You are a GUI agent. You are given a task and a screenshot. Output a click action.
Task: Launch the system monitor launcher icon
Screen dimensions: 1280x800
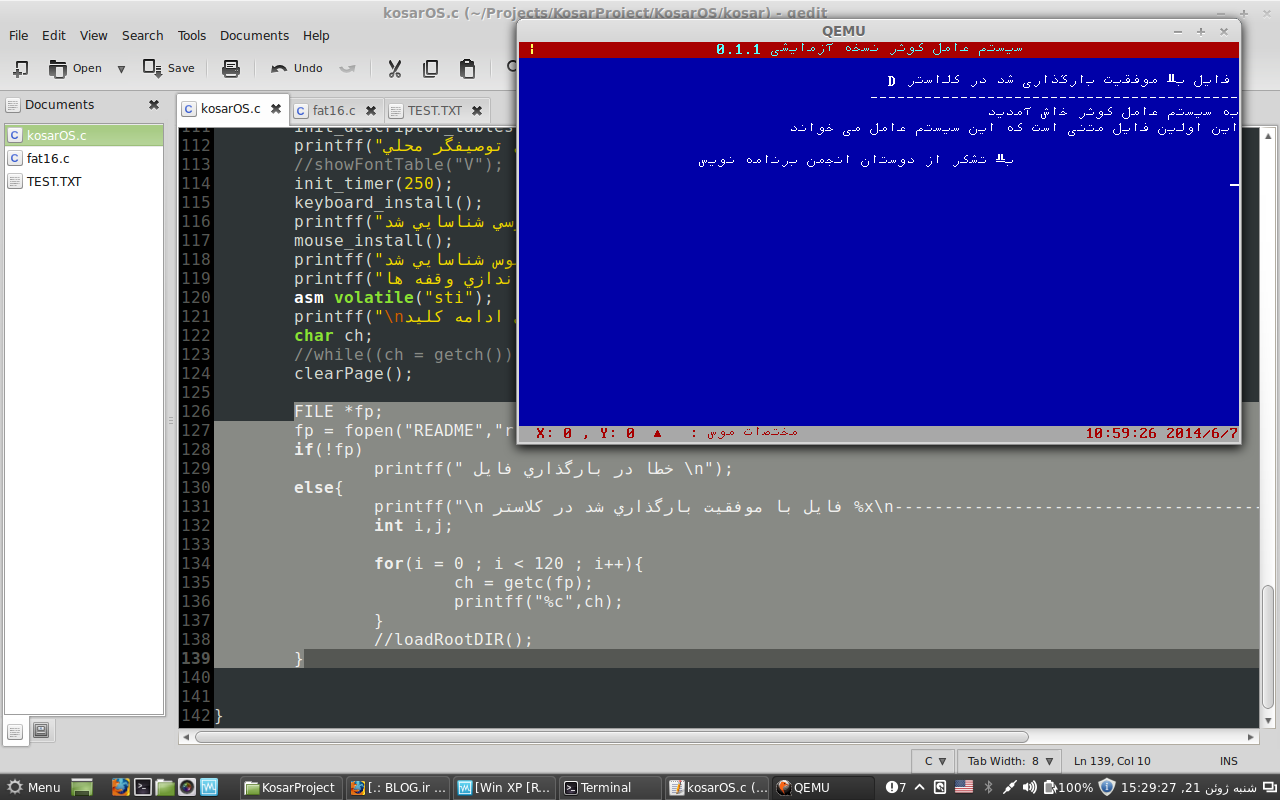tap(209, 787)
